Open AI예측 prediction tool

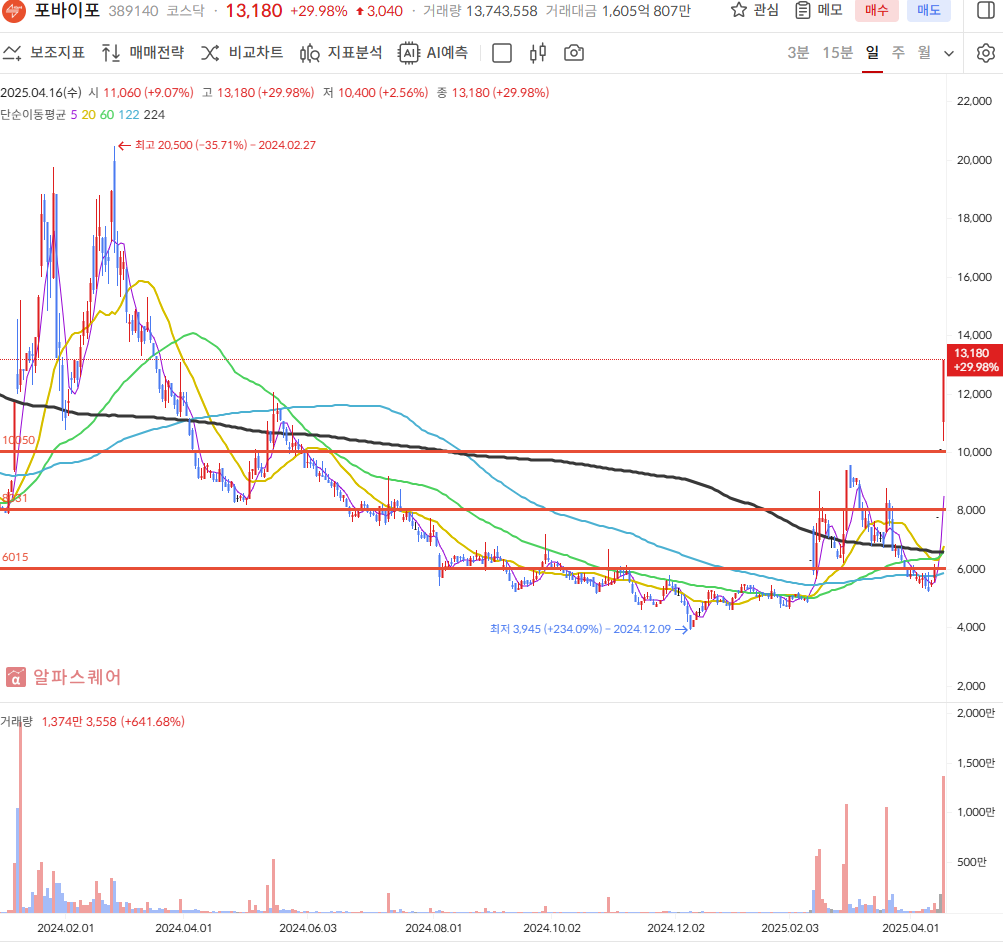(x=433, y=53)
